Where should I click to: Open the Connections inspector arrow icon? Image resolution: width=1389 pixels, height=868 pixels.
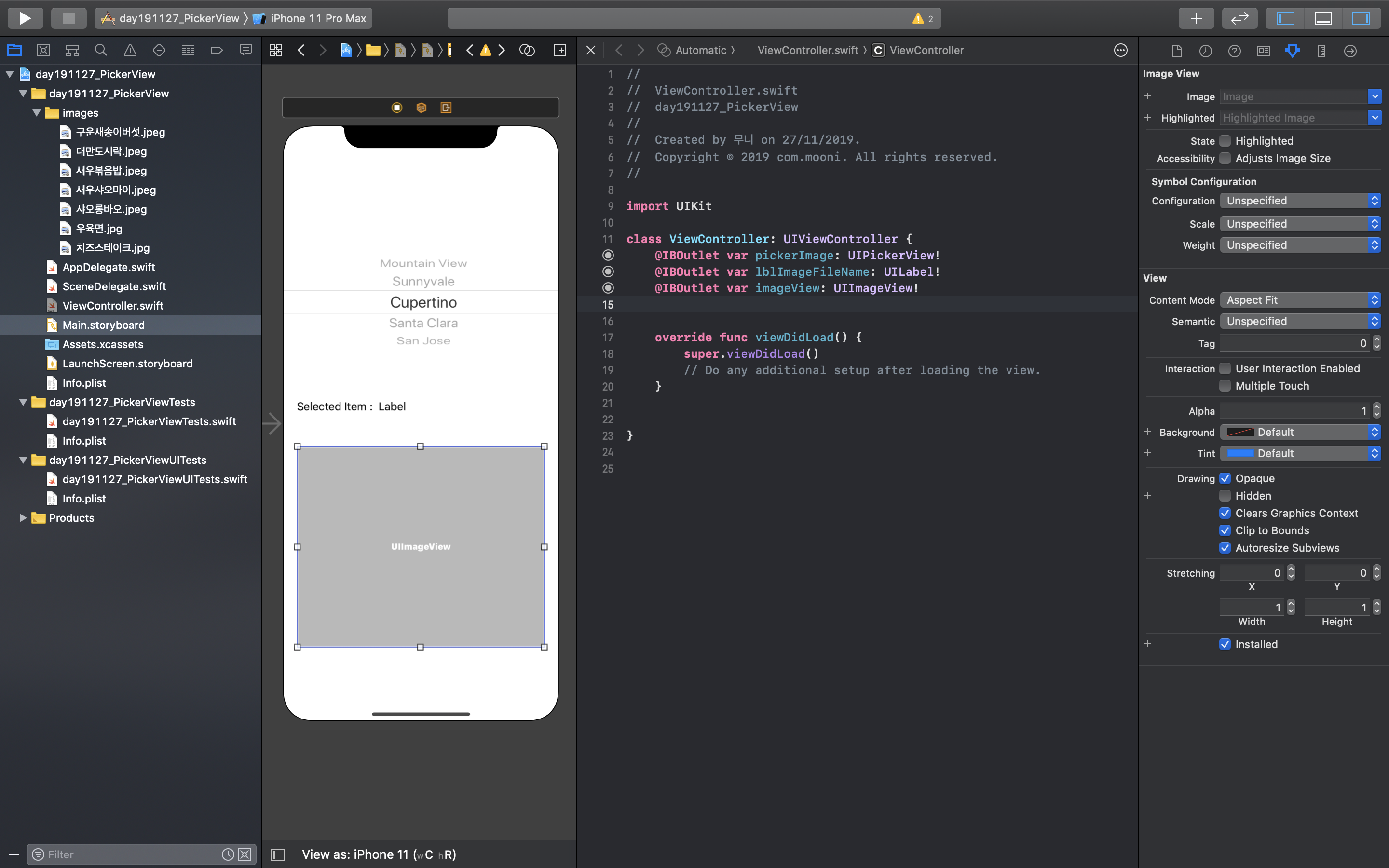[x=1350, y=51]
